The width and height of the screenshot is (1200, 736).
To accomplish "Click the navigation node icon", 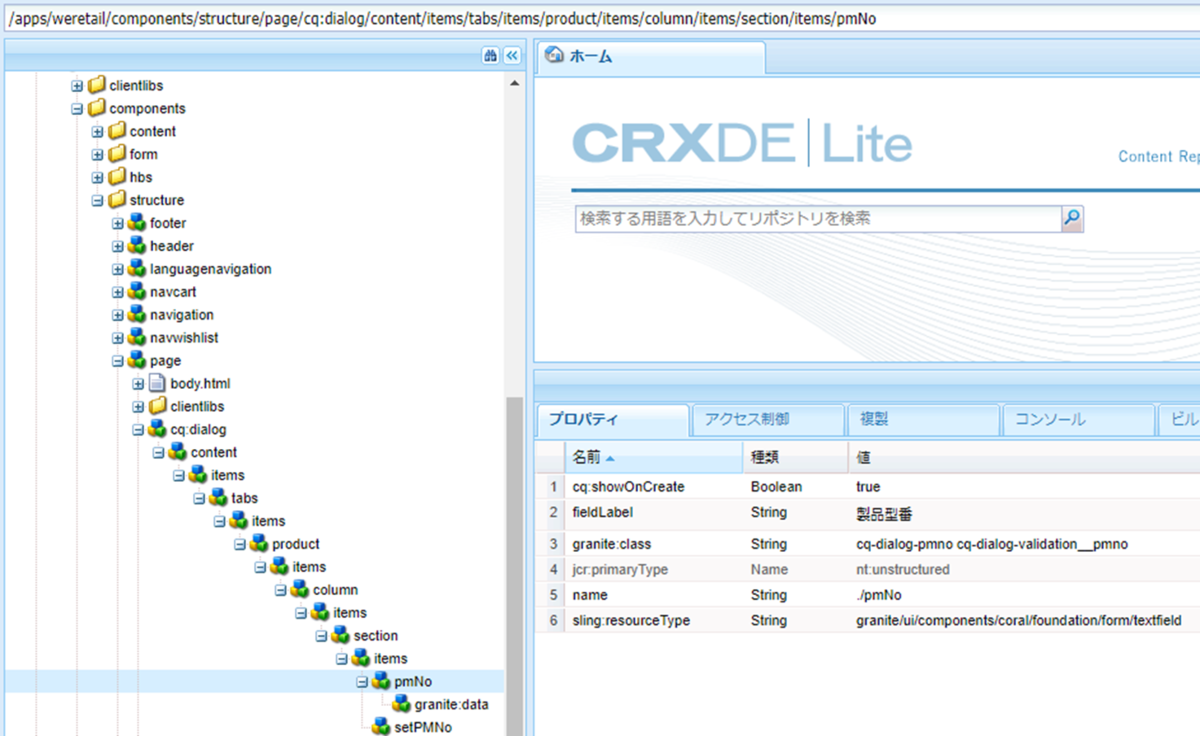I will click(137, 315).
